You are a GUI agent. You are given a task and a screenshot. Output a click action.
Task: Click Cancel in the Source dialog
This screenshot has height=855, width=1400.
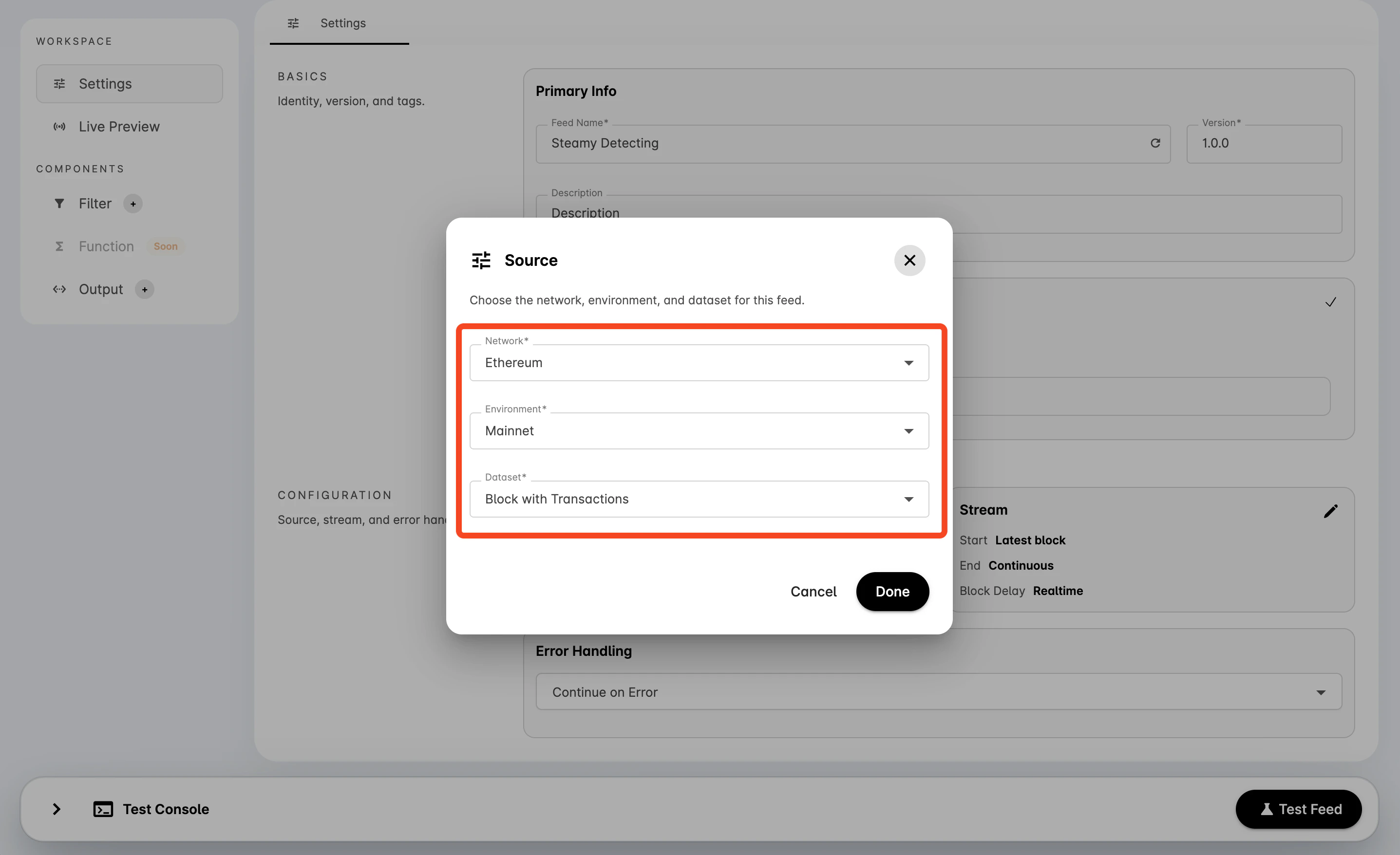[813, 592]
